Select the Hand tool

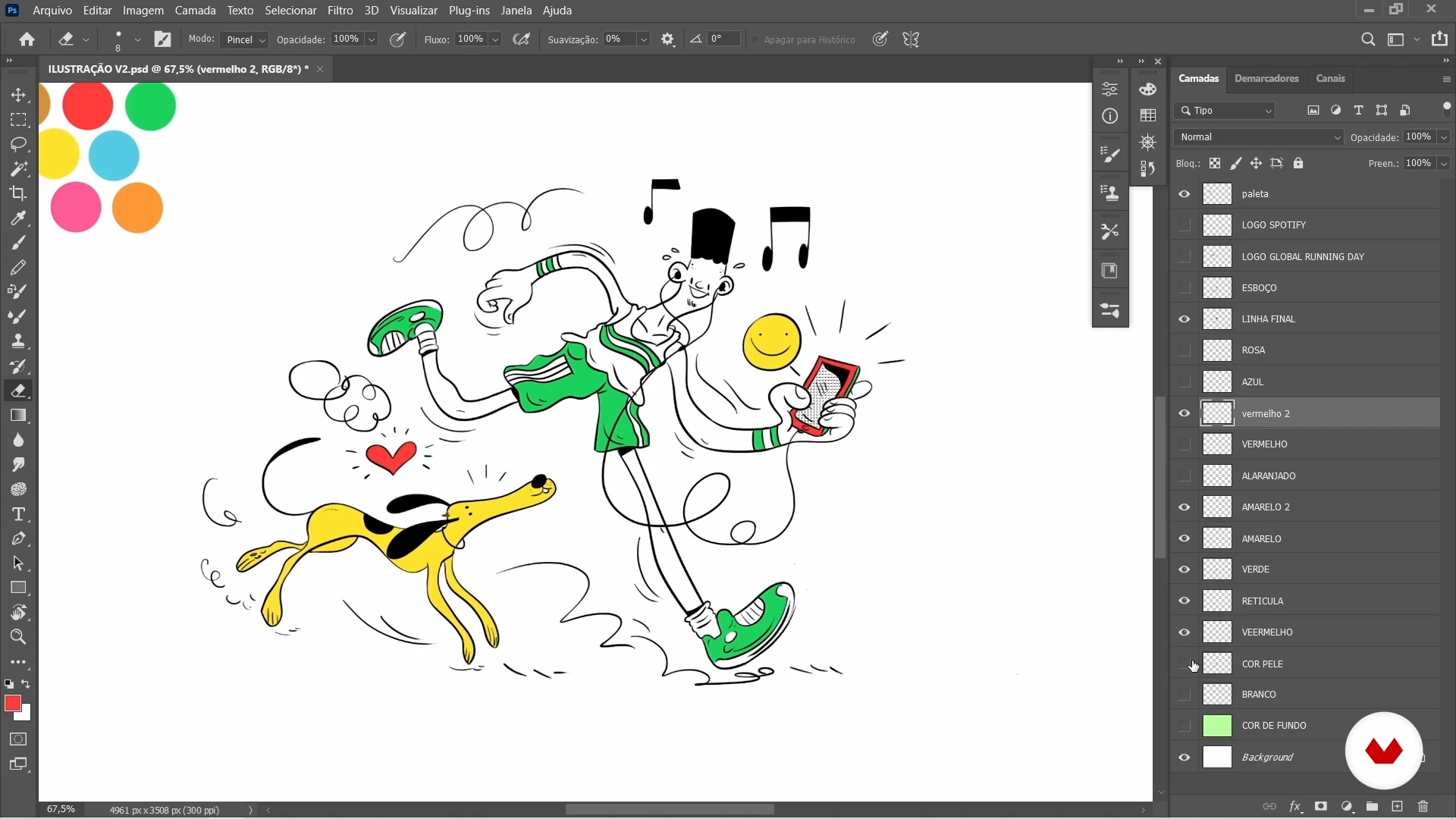coord(18,613)
